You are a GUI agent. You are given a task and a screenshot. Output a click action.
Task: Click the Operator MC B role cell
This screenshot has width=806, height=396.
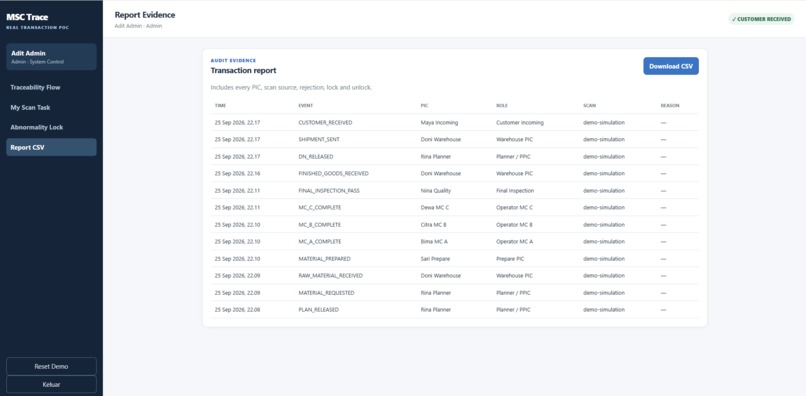[514, 225]
